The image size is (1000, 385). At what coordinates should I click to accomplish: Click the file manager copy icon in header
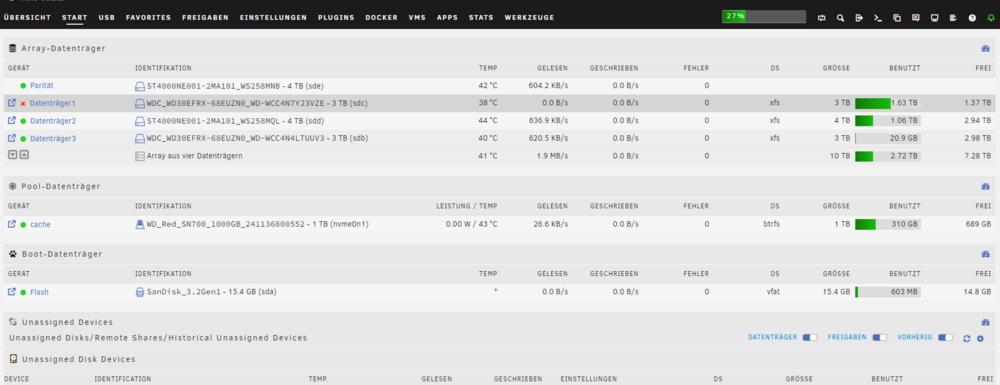tap(897, 18)
